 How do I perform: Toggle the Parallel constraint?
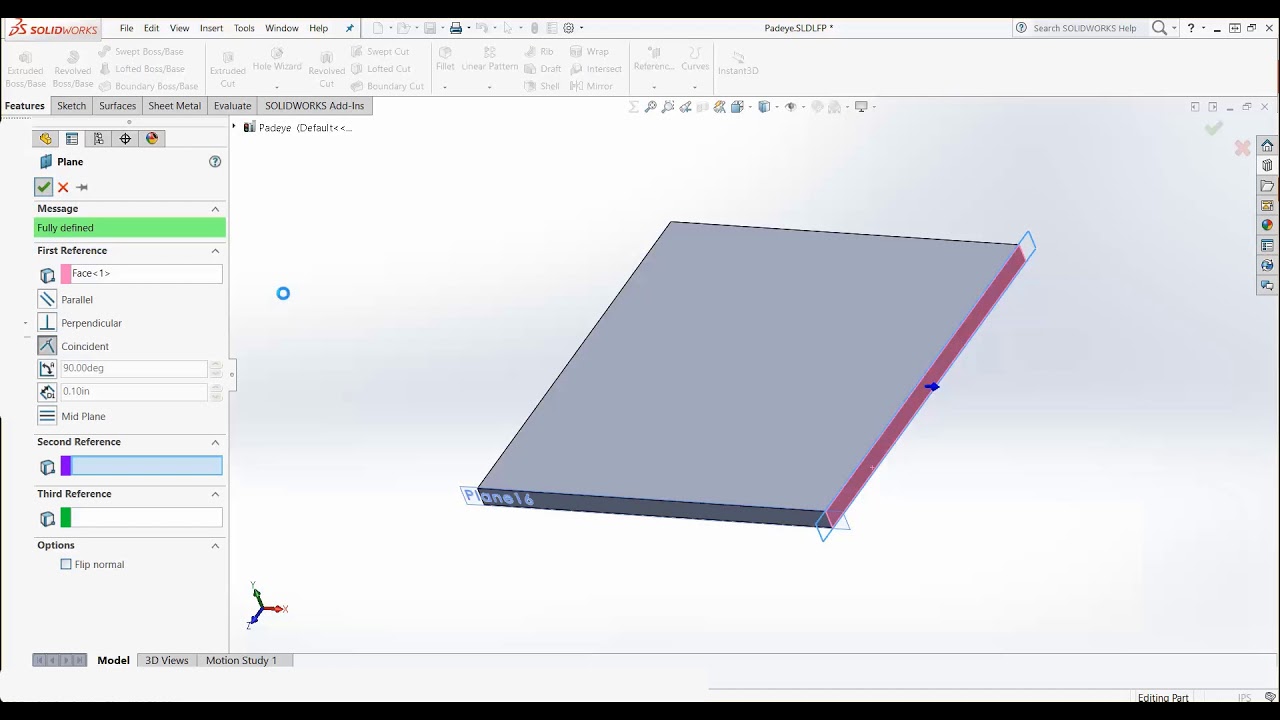(x=47, y=299)
